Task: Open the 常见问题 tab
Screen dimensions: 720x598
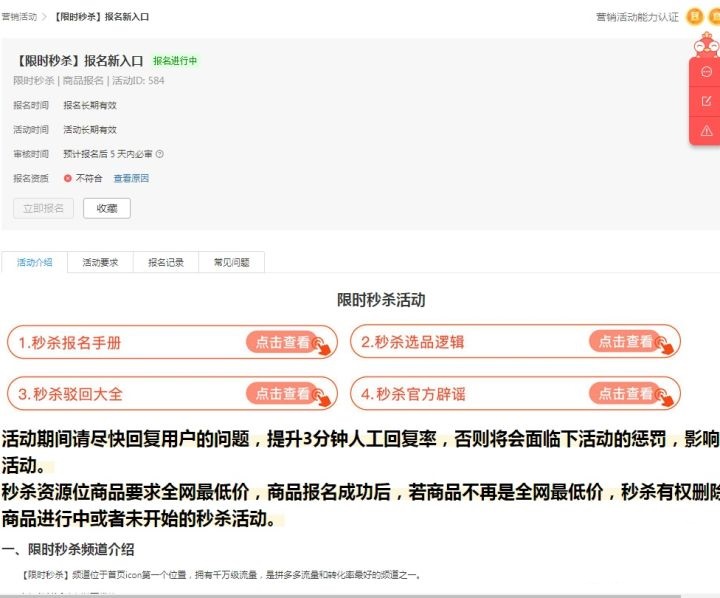Action: pos(231,262)
